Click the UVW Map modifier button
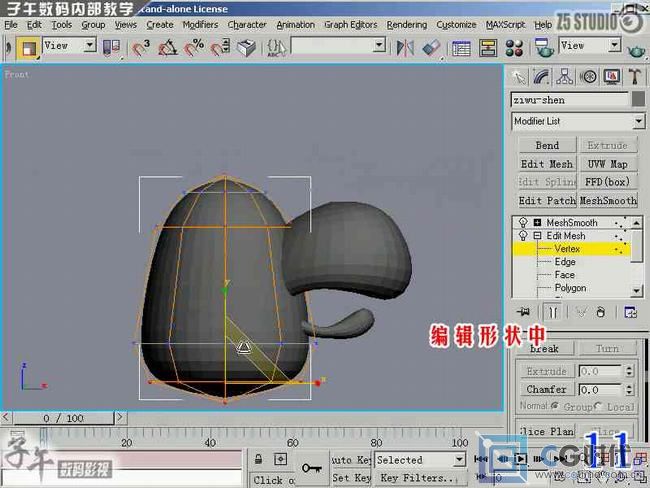Image resolution: width=650 pixels, height=488 pixels. (x=608, y=164)
